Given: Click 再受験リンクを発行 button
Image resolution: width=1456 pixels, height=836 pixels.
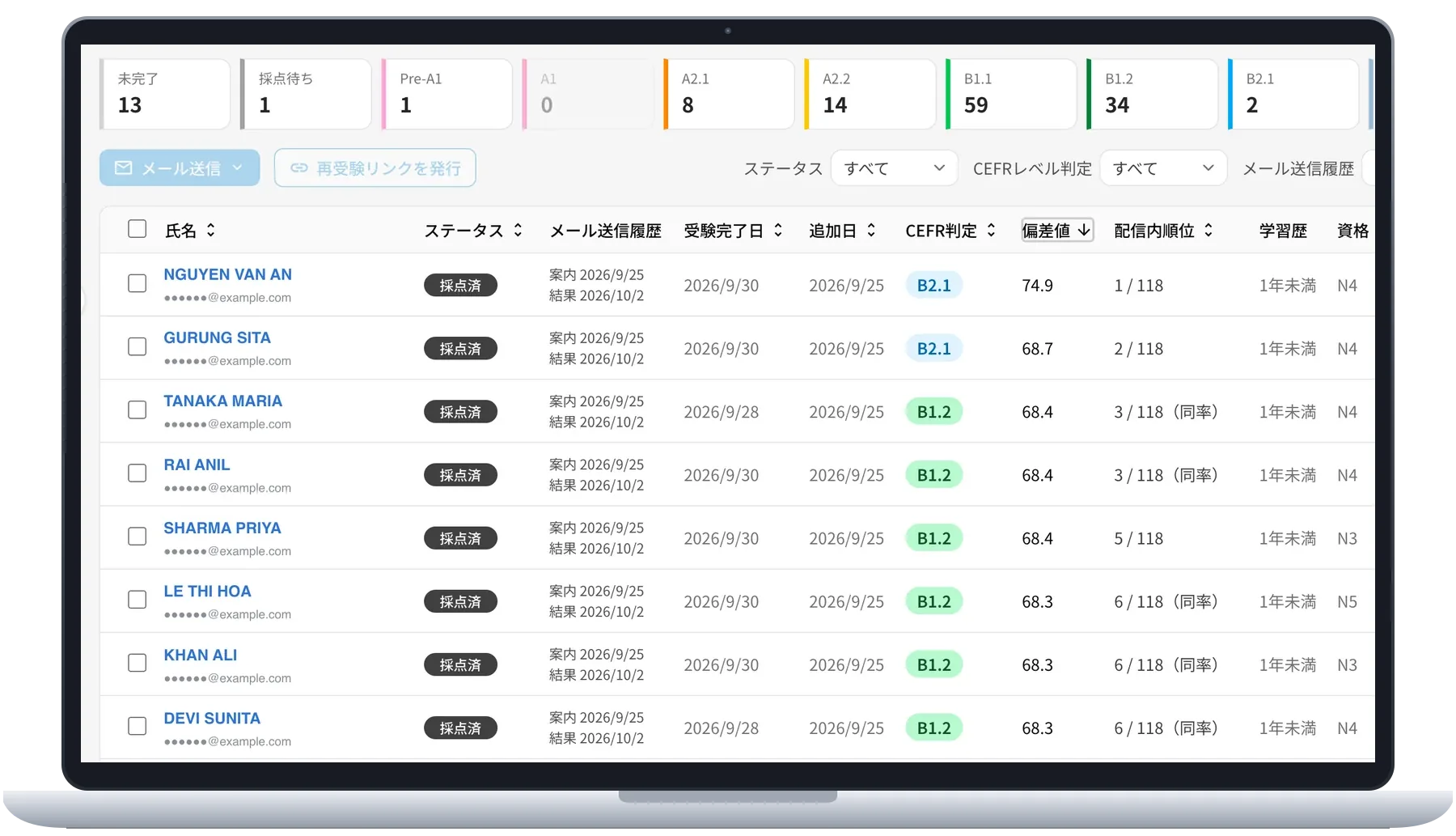Looking at the screenshot, I should pyautogui.click(x=375, y=168).
